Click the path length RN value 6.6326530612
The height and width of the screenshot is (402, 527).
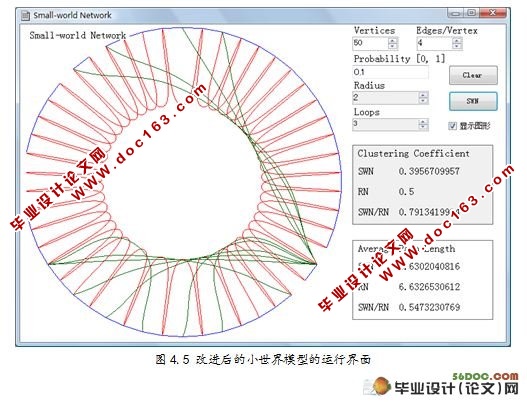429,287
